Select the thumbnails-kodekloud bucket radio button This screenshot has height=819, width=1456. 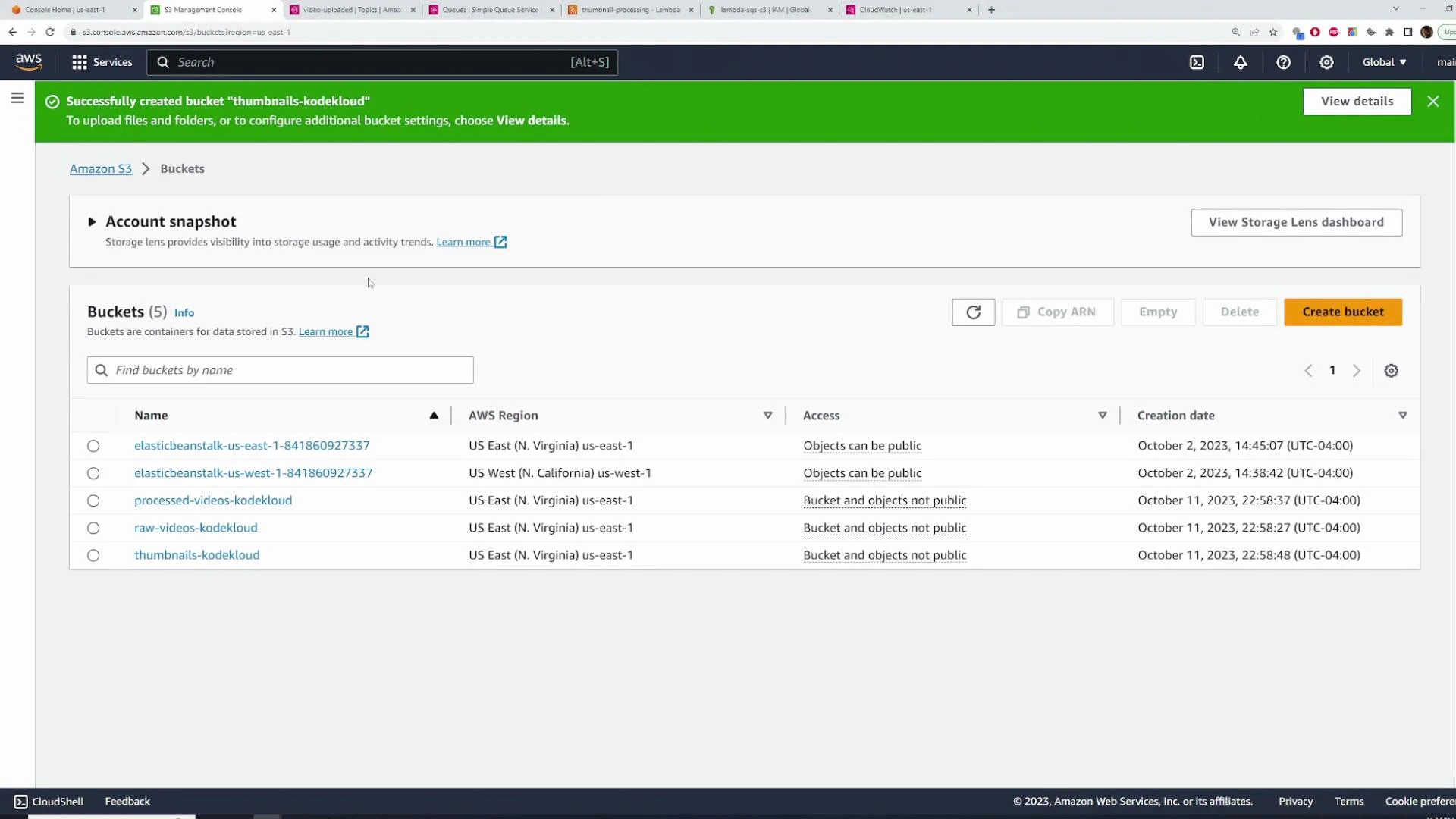coord(93,555)
